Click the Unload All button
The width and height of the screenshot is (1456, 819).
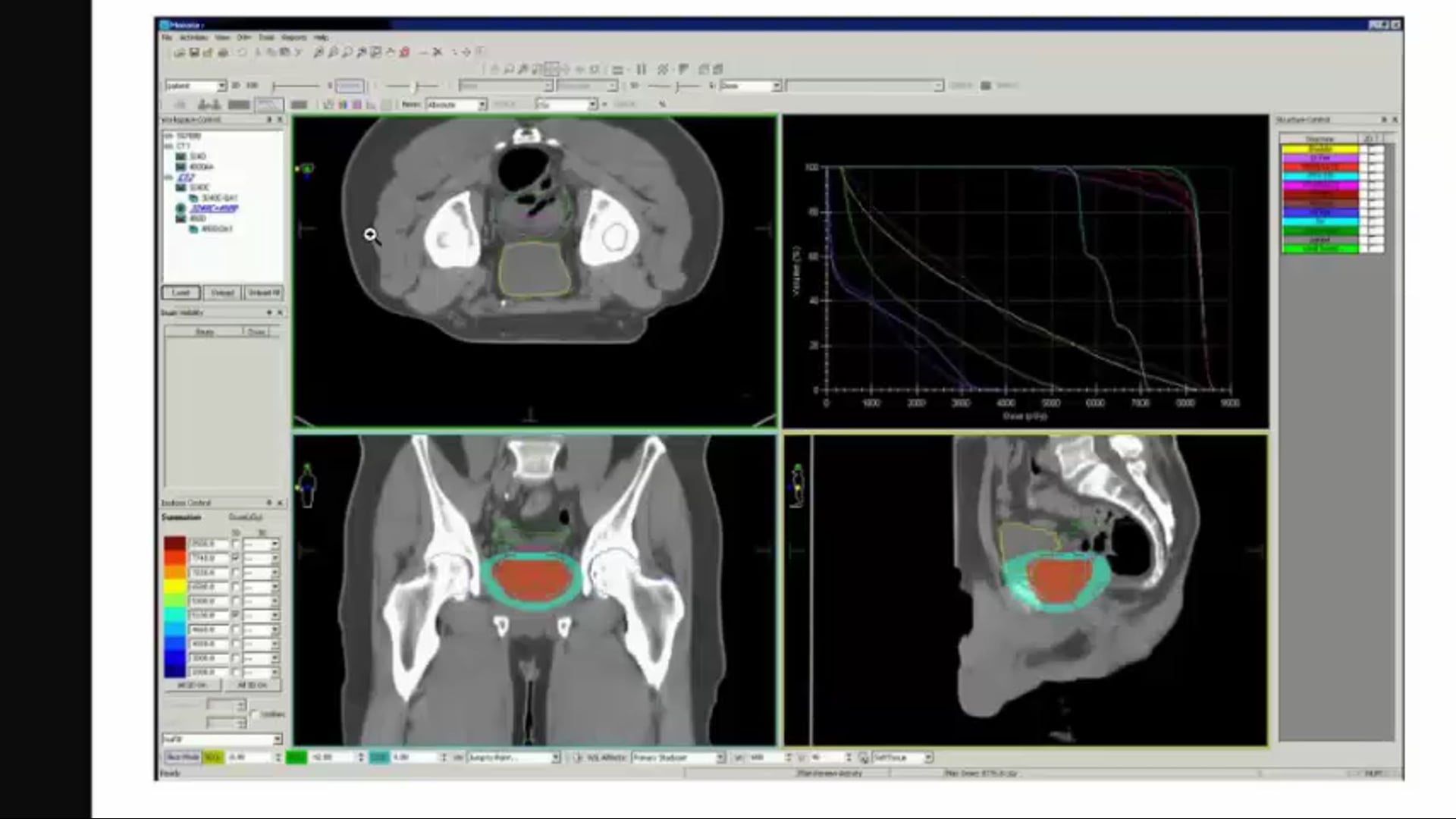(263, 292)
